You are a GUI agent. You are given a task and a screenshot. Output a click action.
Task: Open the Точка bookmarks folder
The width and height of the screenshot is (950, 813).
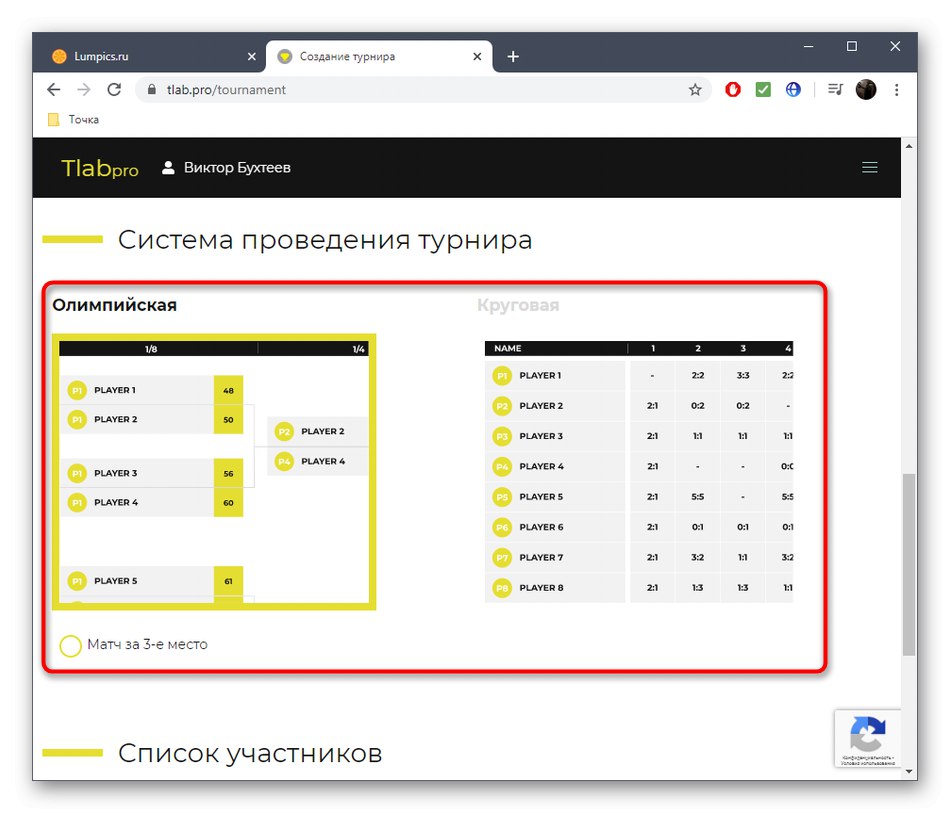(72, 119)
